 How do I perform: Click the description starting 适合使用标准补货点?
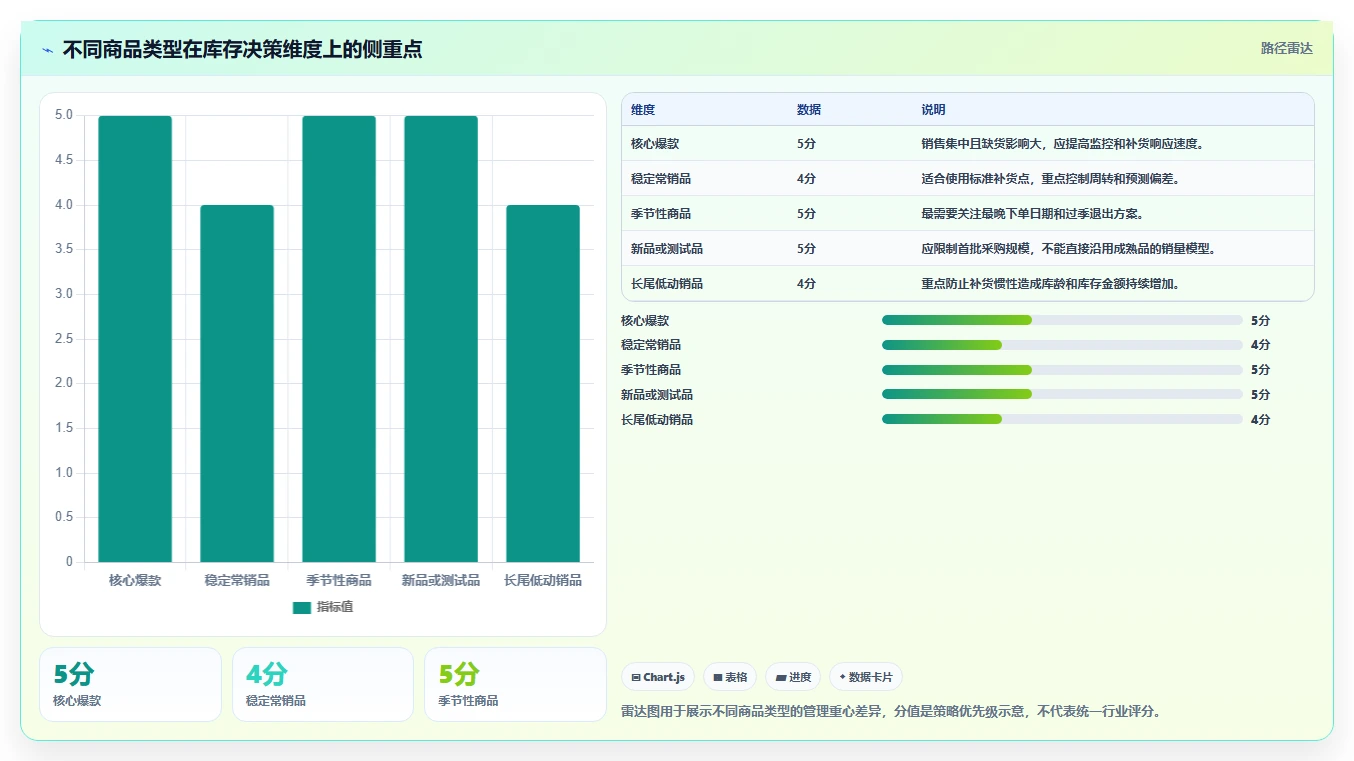click(1051, 179)
